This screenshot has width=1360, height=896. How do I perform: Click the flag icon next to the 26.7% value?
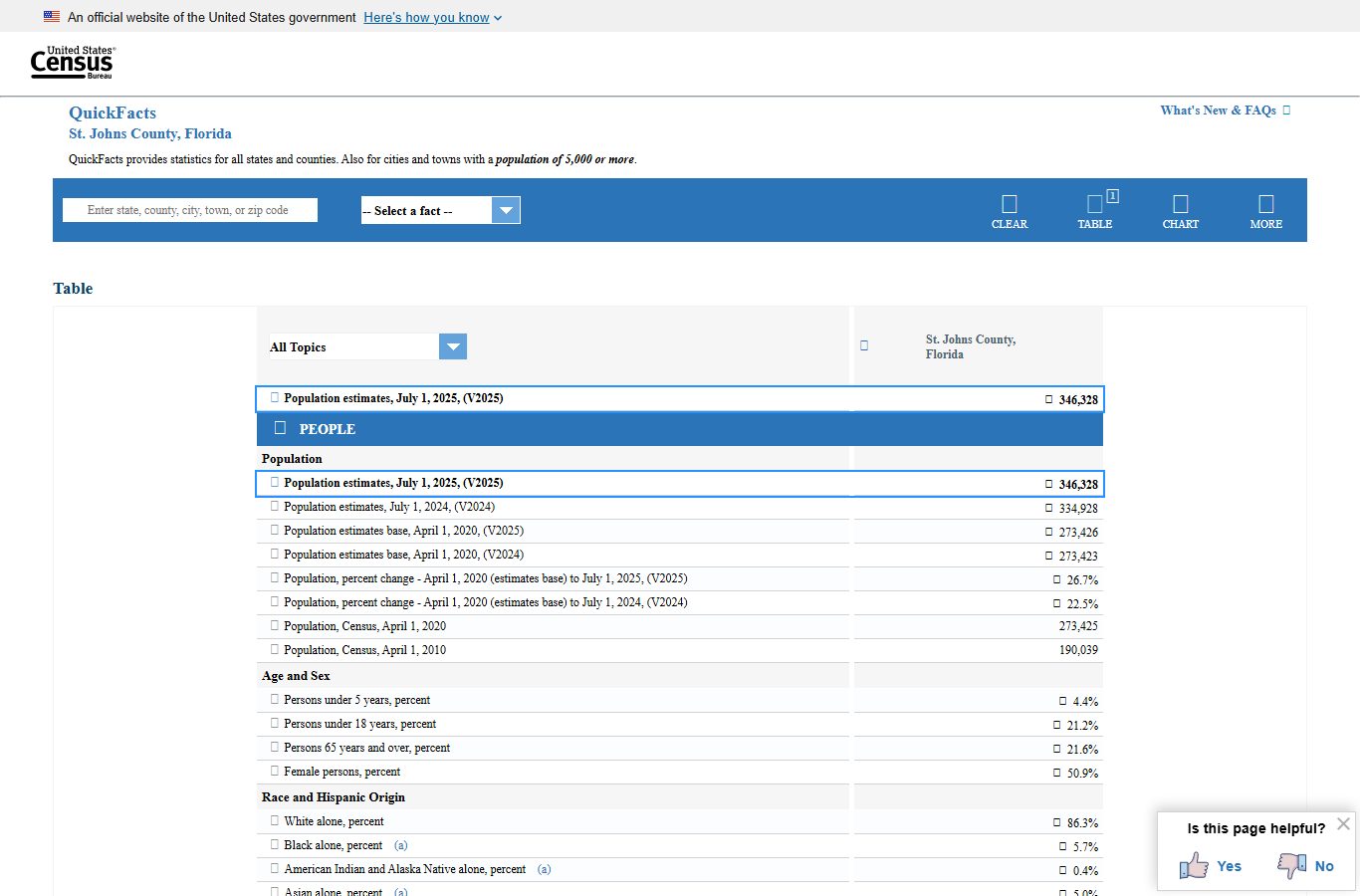(1056, 579)
